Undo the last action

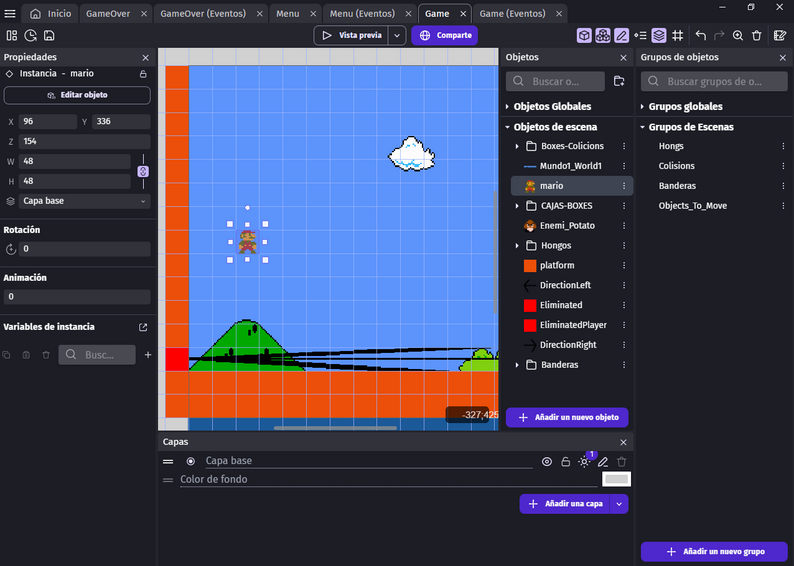point(701,35)
